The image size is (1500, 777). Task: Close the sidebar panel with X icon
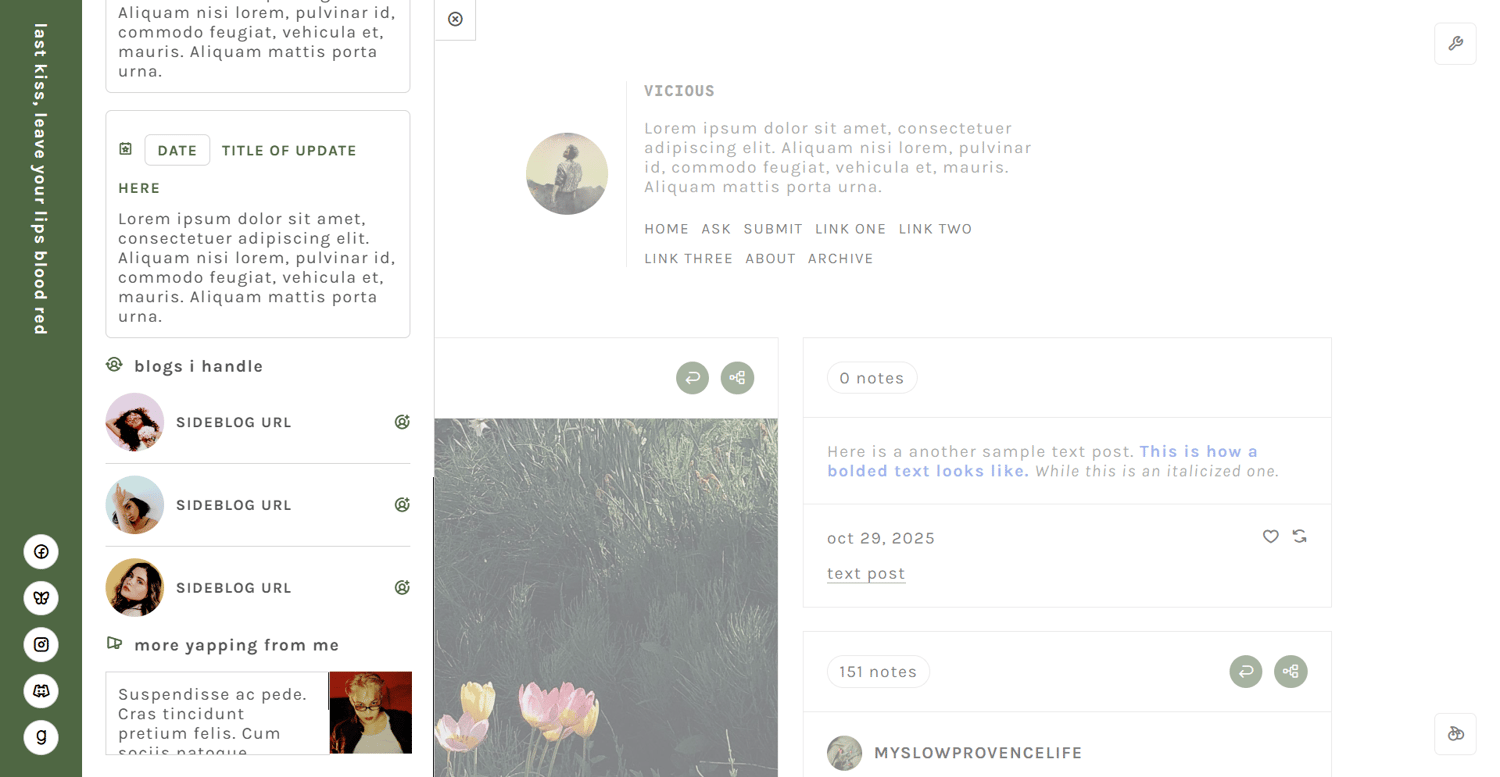pos(455,19)
